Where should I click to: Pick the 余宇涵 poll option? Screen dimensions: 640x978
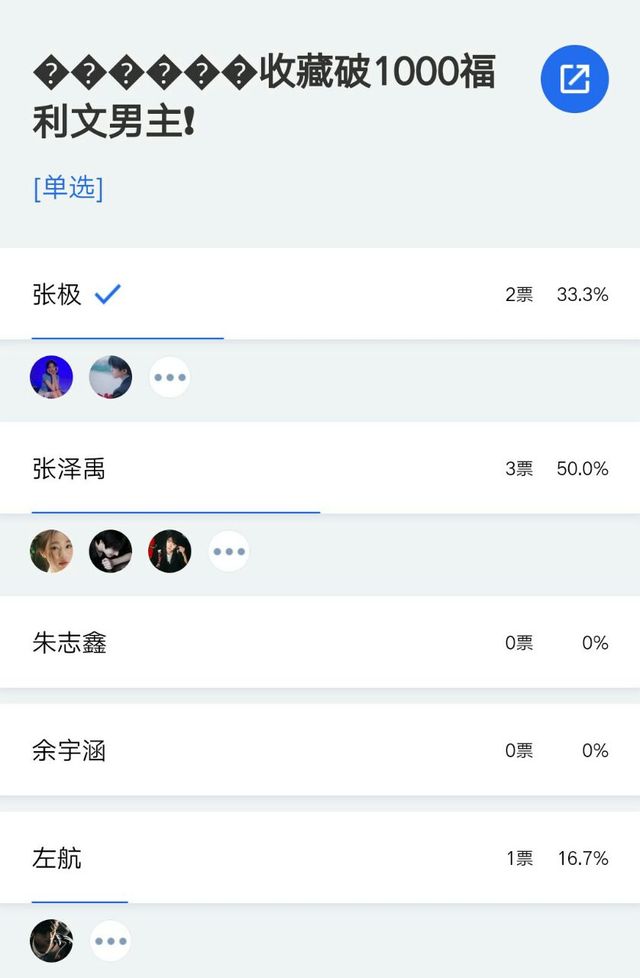pos(69,751)
